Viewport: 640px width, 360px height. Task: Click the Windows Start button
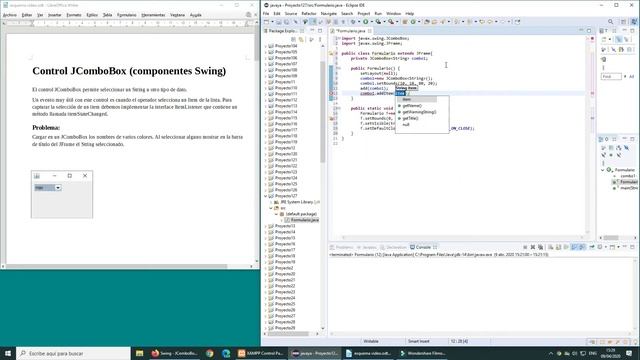(8, 353)
